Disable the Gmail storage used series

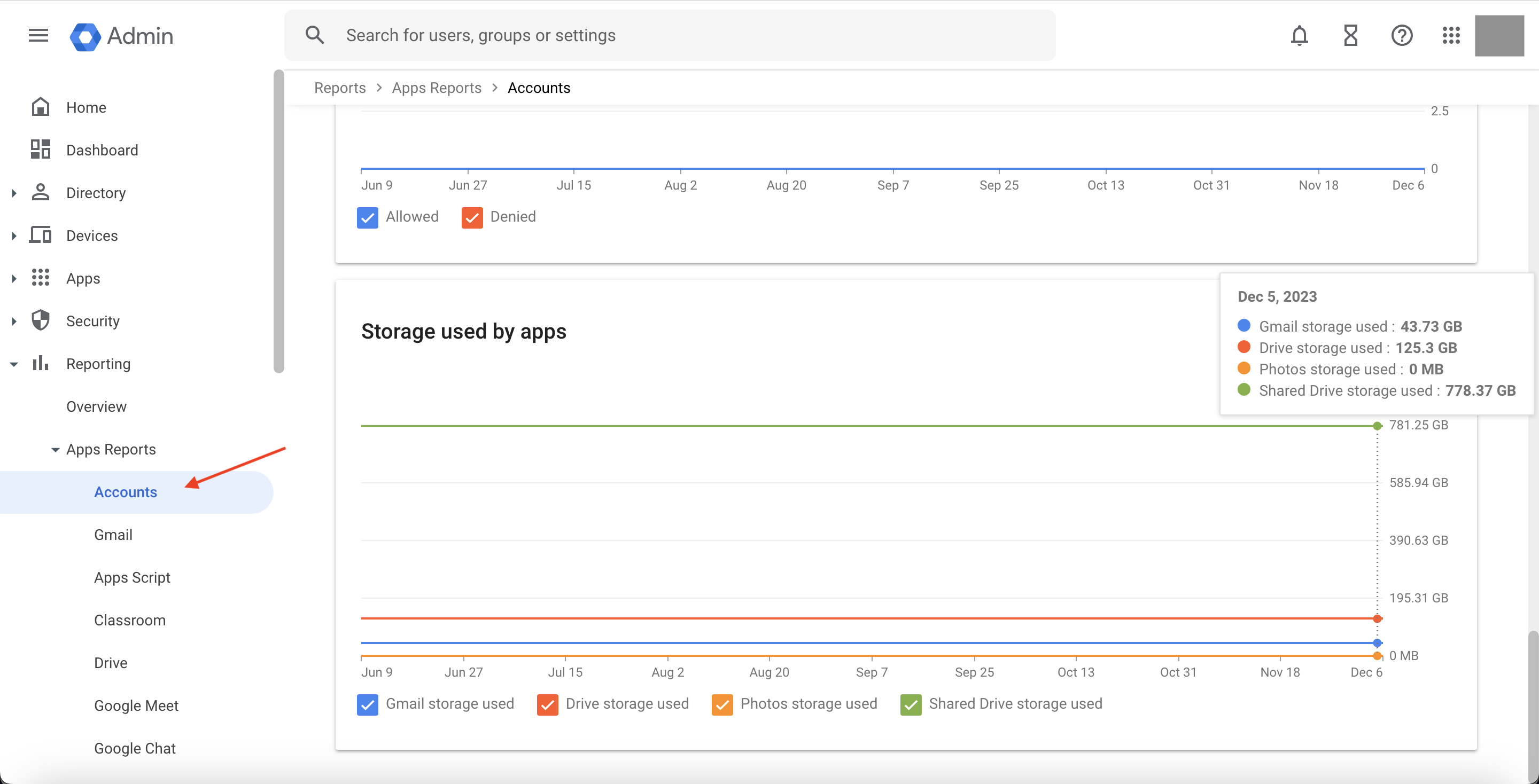click(x=368, y=704)
